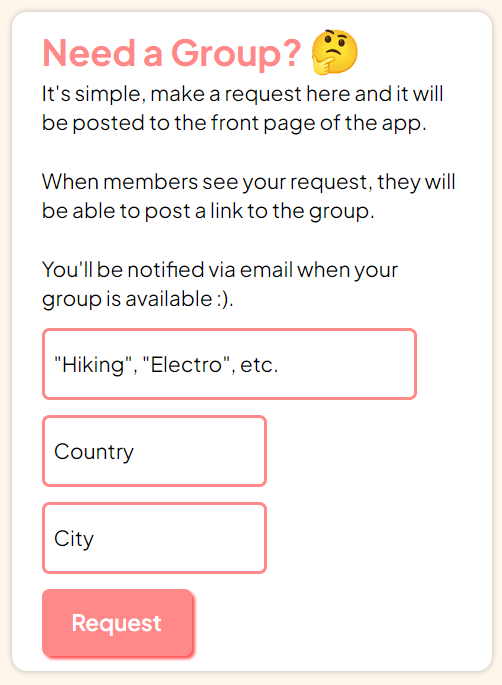The image size is (502, 685).
Task: Click the "be able to post a link" line
Action: coord(208,211)
